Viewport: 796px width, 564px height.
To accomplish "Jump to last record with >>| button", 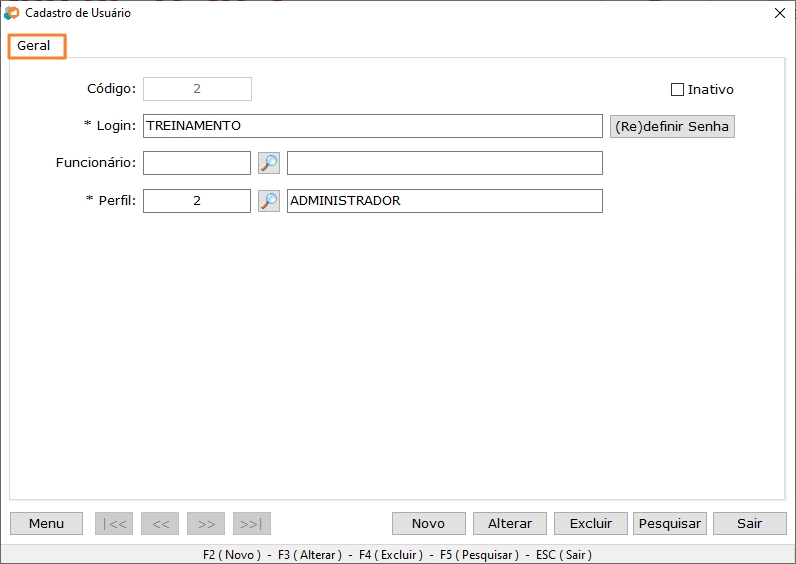I will pyautogui.click(x=252, y=524).
